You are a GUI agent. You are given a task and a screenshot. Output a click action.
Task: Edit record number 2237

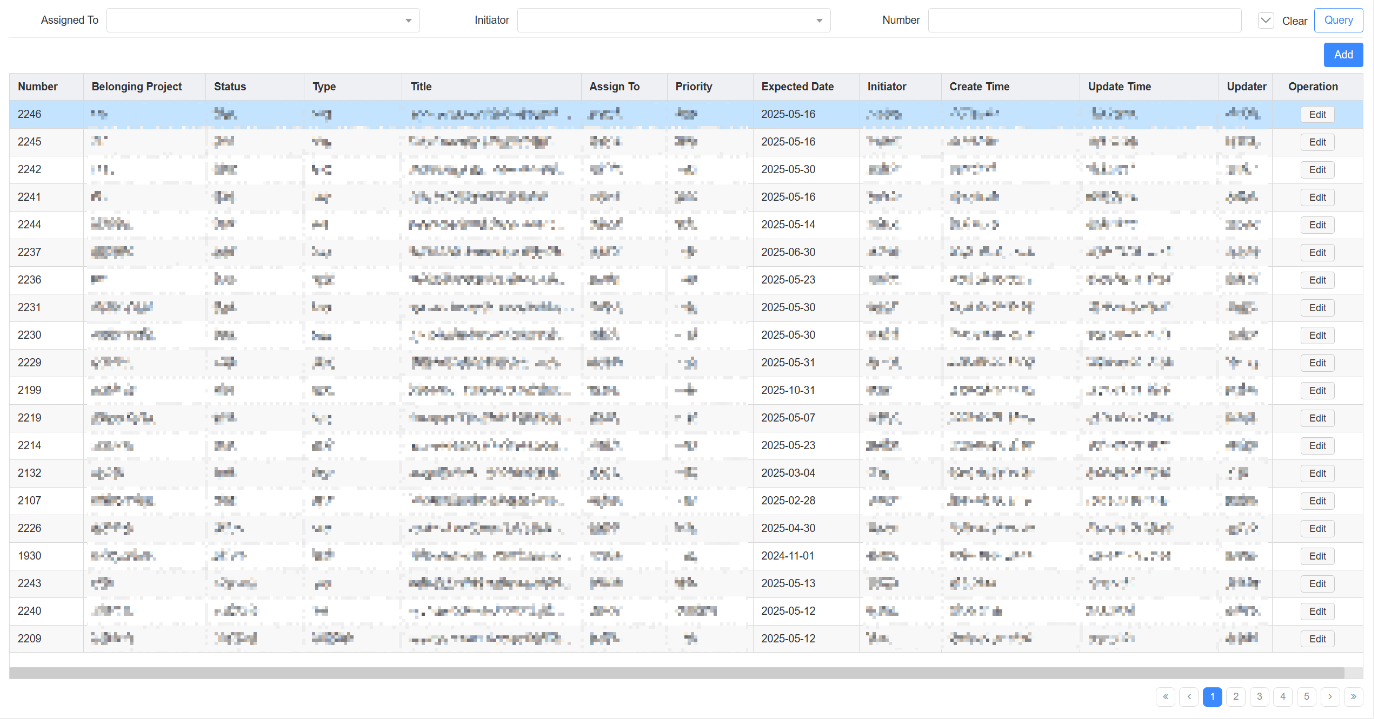(x=1317, y=253)
